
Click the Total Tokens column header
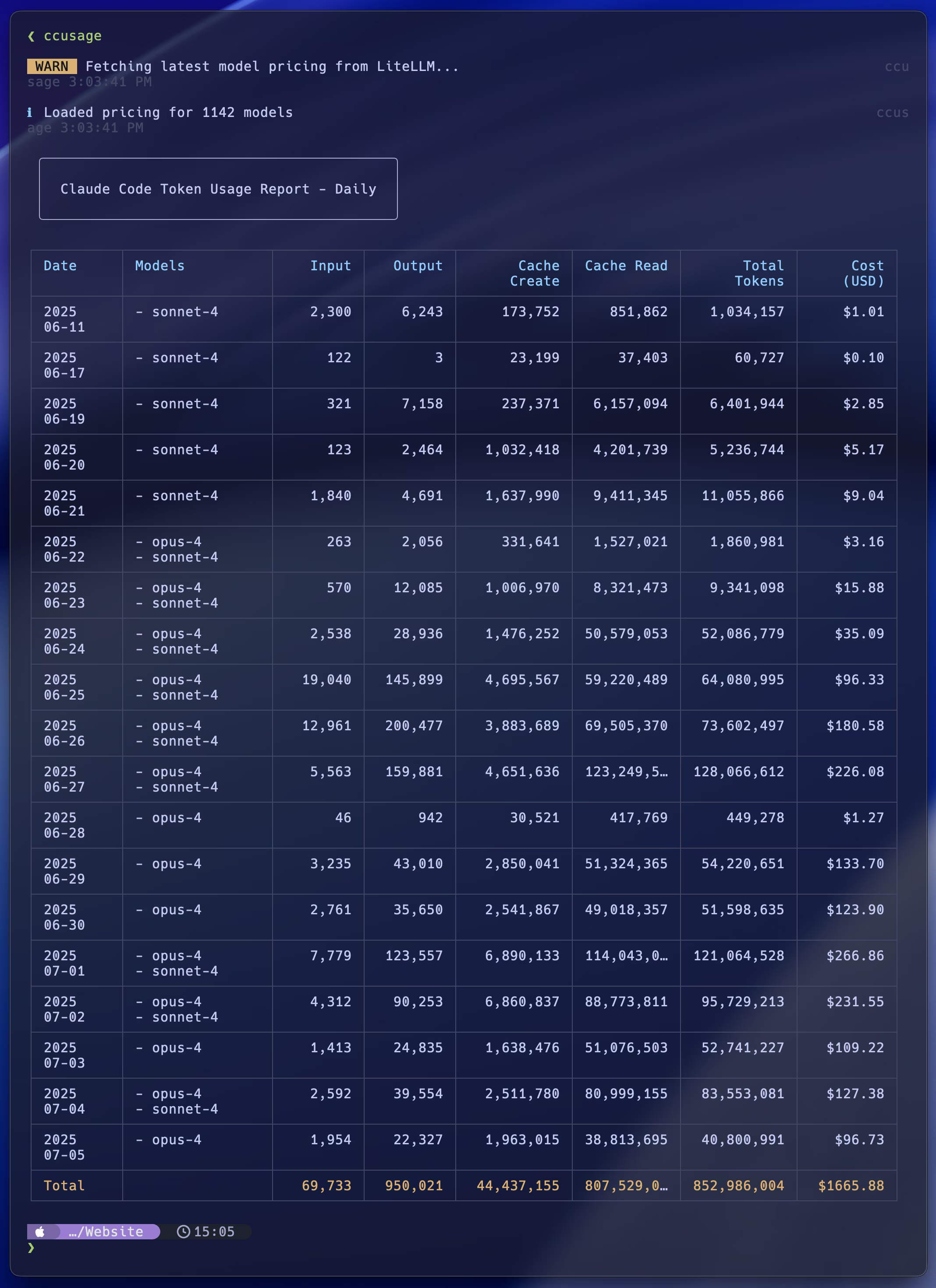759,273
